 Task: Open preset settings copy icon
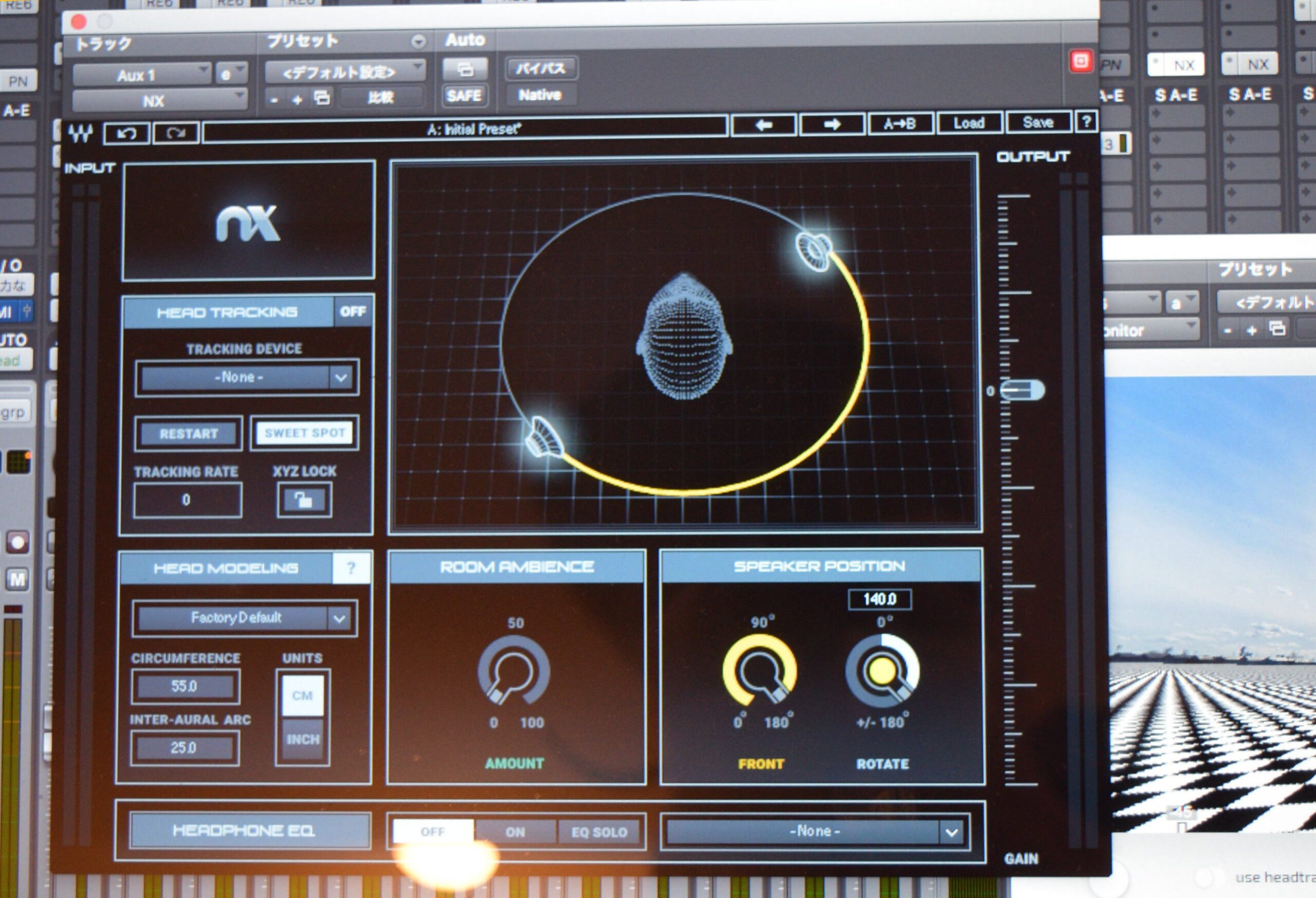point(322,98)
